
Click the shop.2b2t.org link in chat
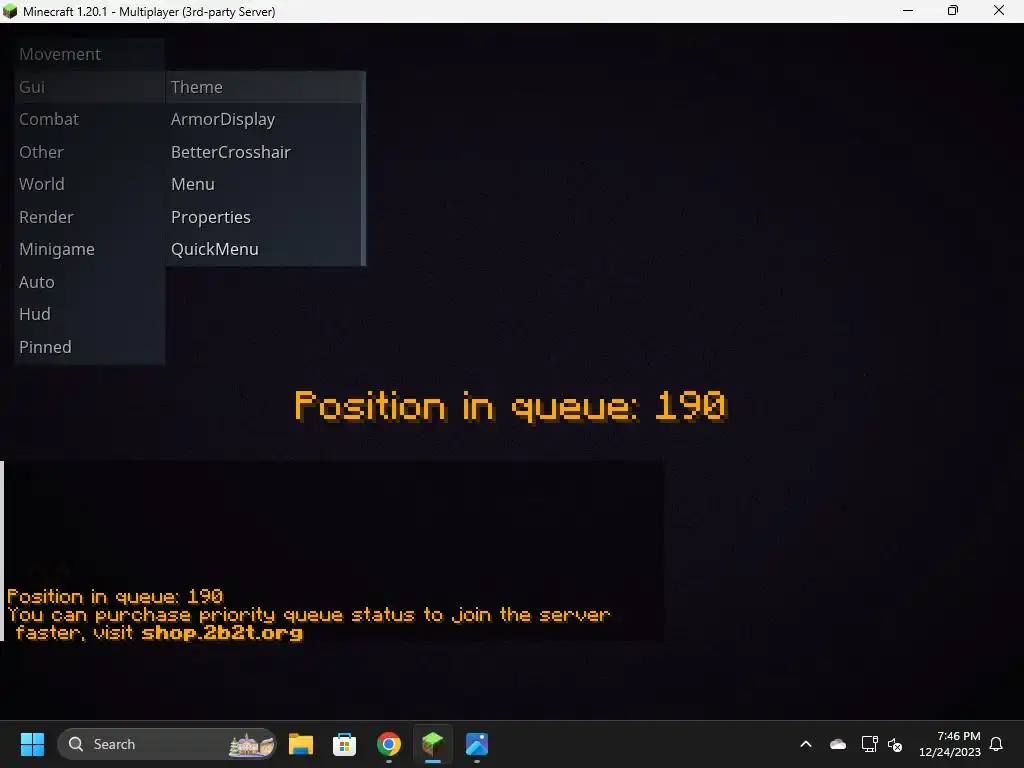point(222,633)
